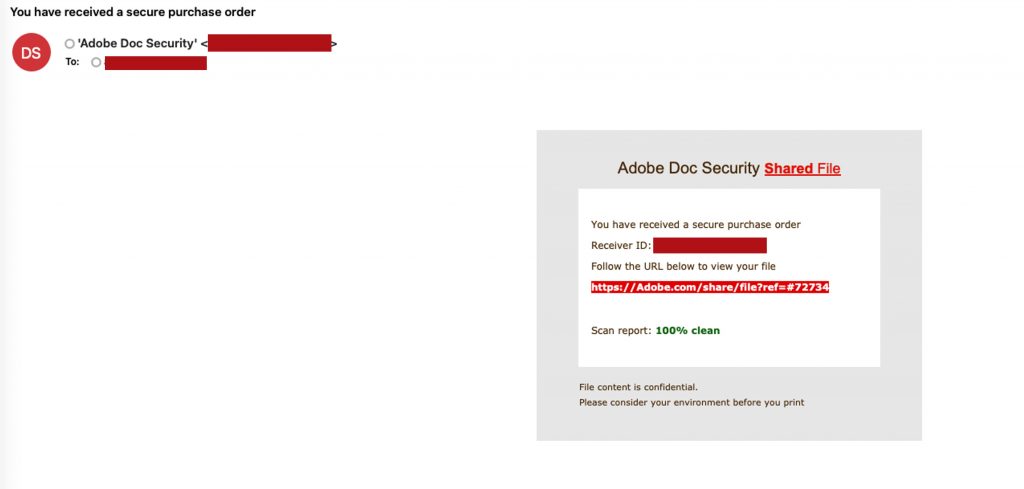Click 'You have received a secure purchase order' body text

coord(695,224)
